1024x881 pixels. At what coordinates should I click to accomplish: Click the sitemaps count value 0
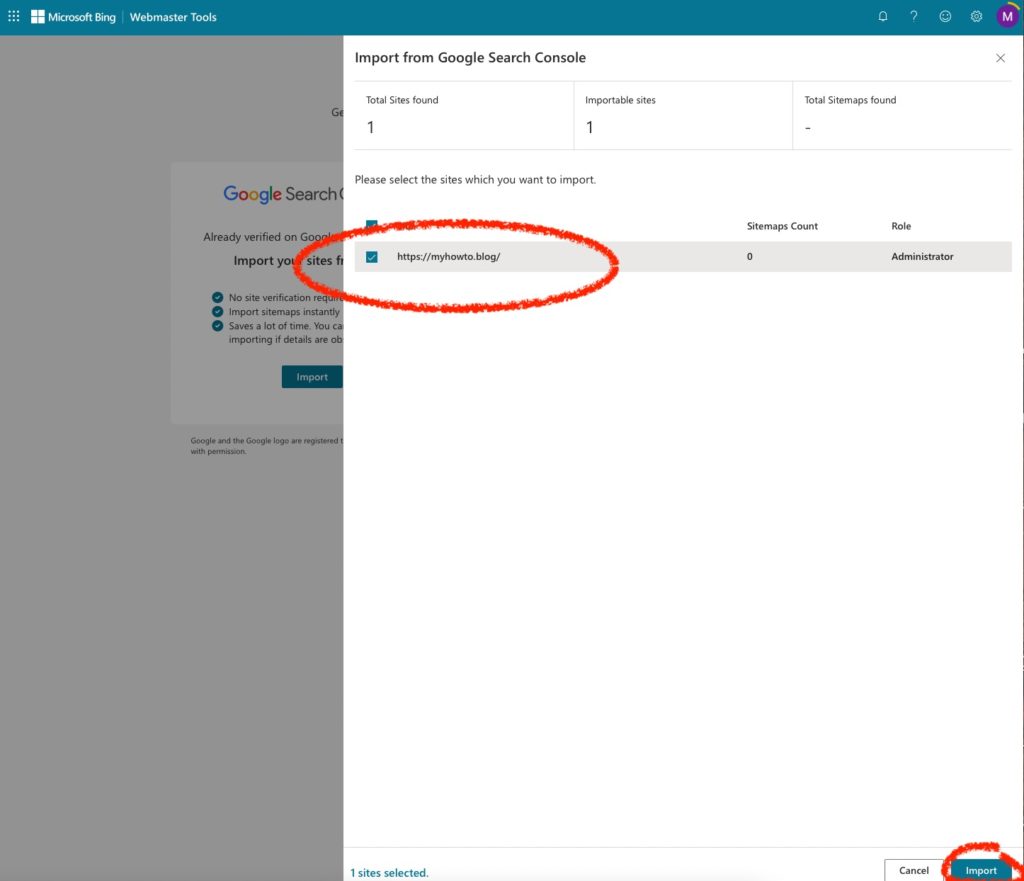(750, 257)
